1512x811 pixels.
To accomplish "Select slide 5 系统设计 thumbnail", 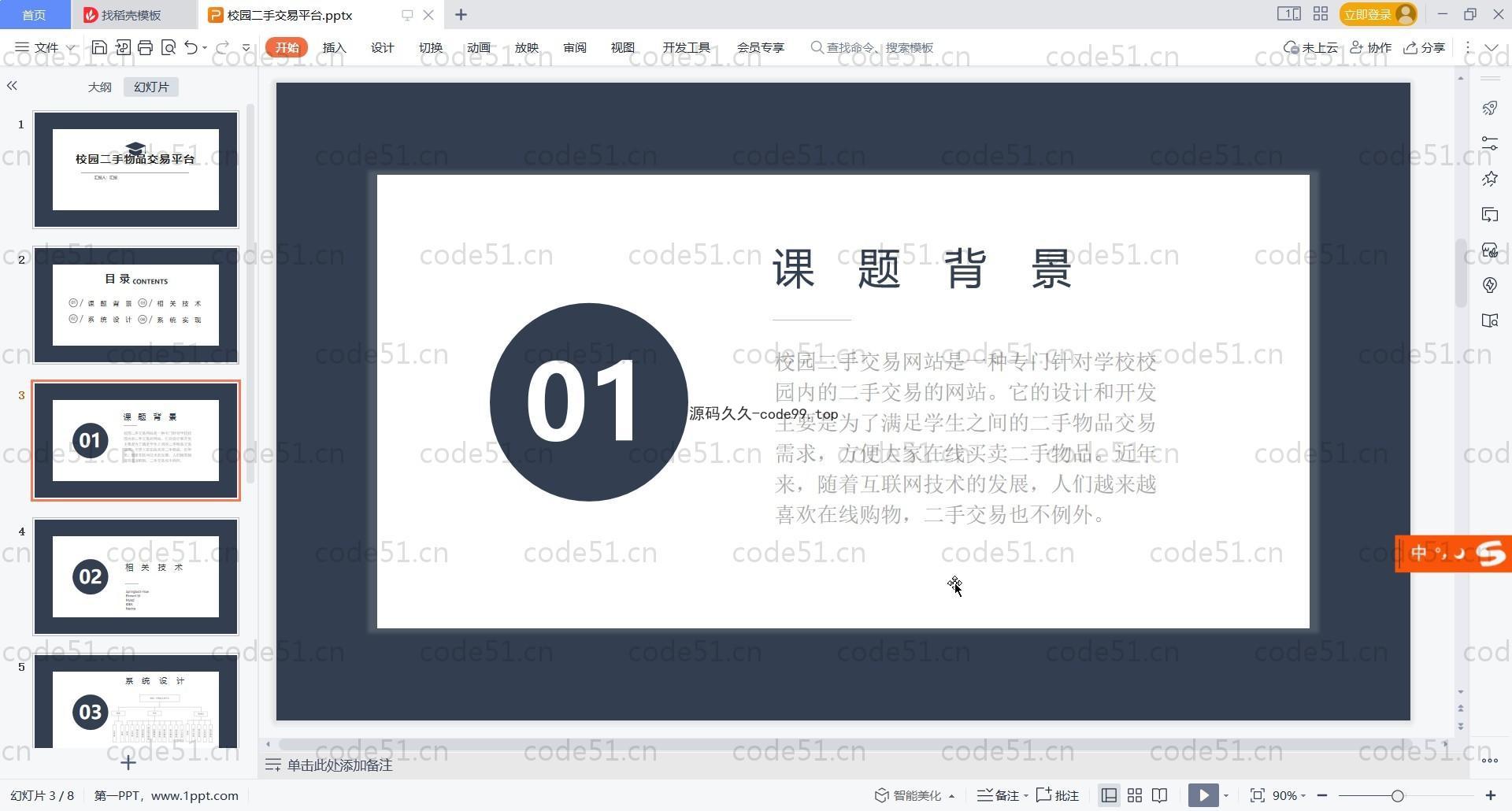I will [x=135, y=701].
